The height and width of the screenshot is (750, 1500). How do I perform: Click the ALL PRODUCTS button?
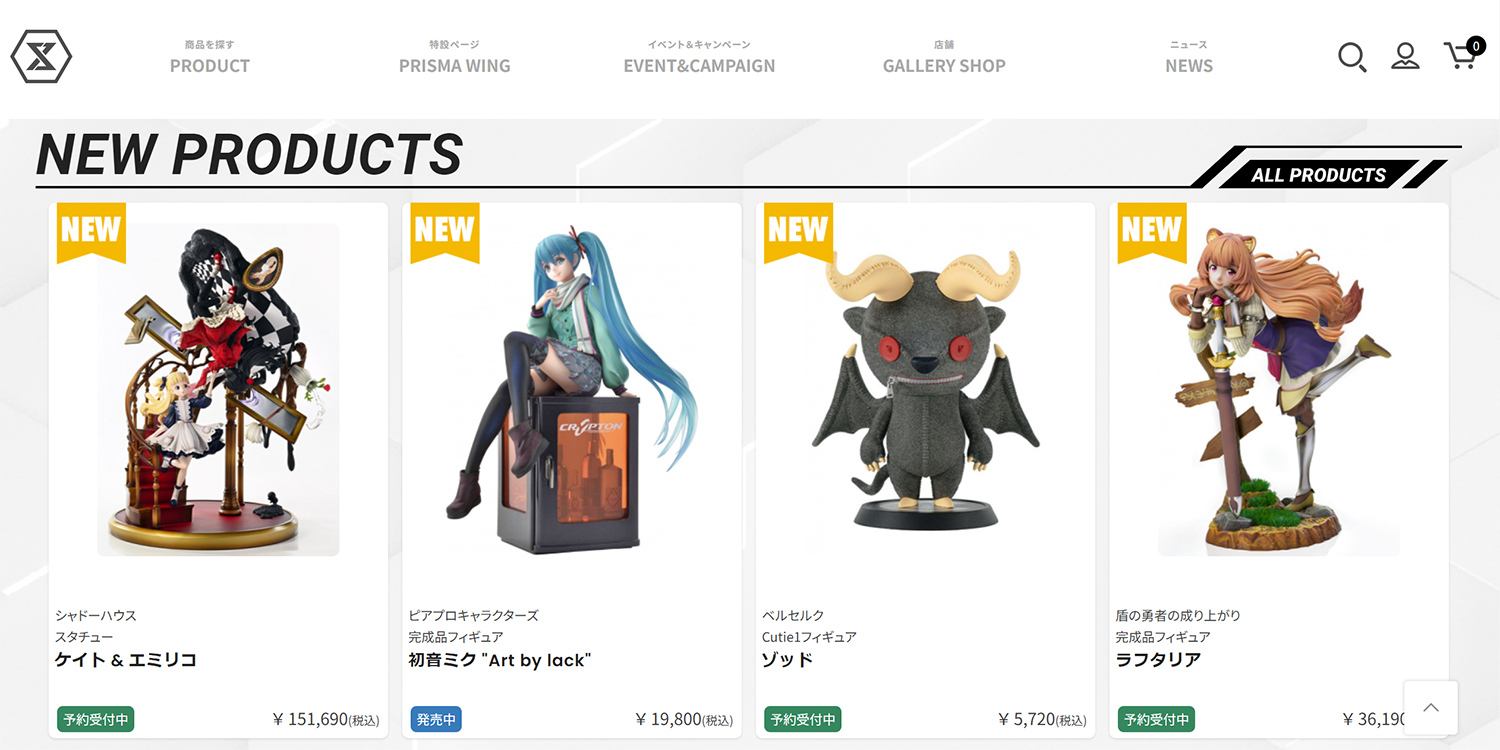click(1318, 174)
